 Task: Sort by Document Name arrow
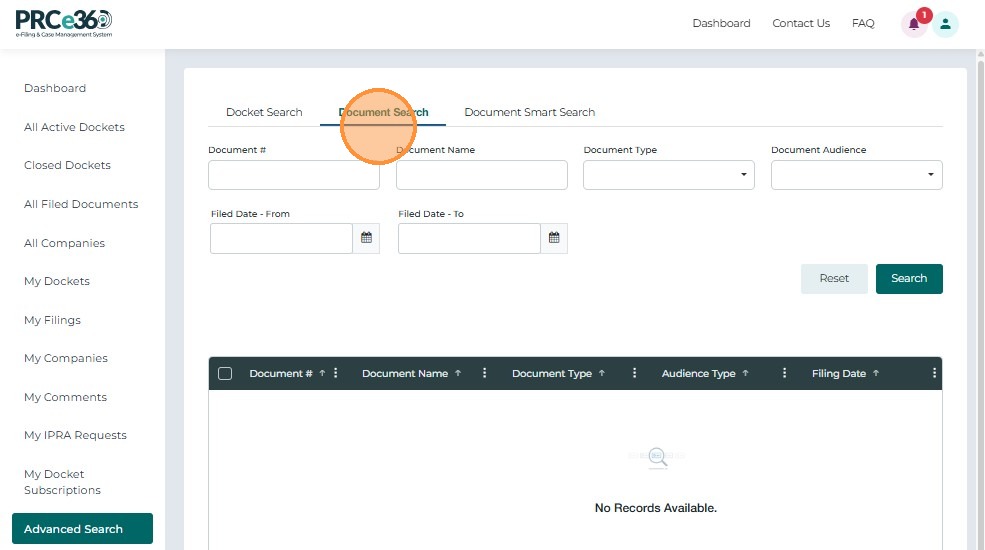(x=458, y=373)
